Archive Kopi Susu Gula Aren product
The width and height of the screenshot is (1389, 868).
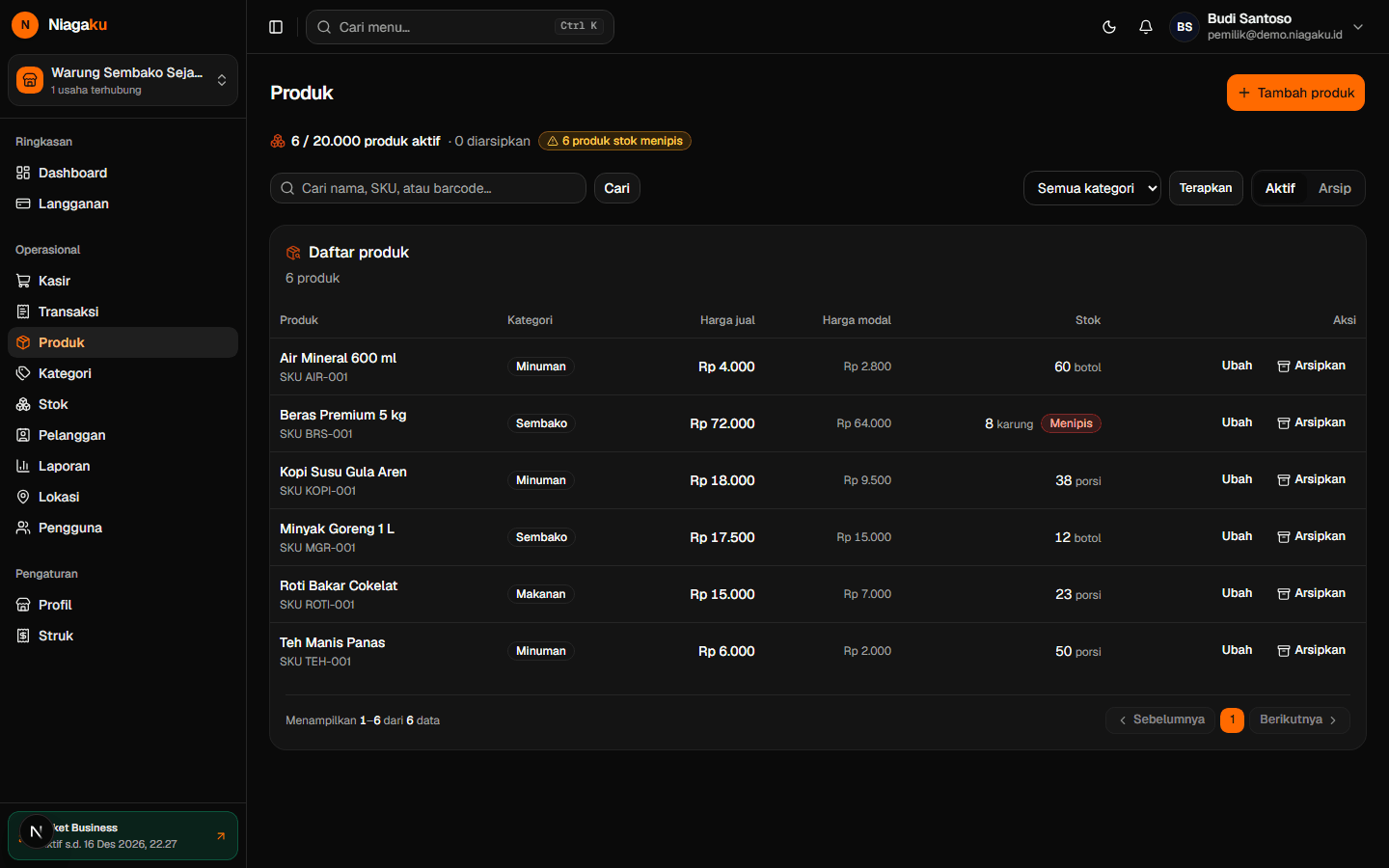pos(1311,479)
